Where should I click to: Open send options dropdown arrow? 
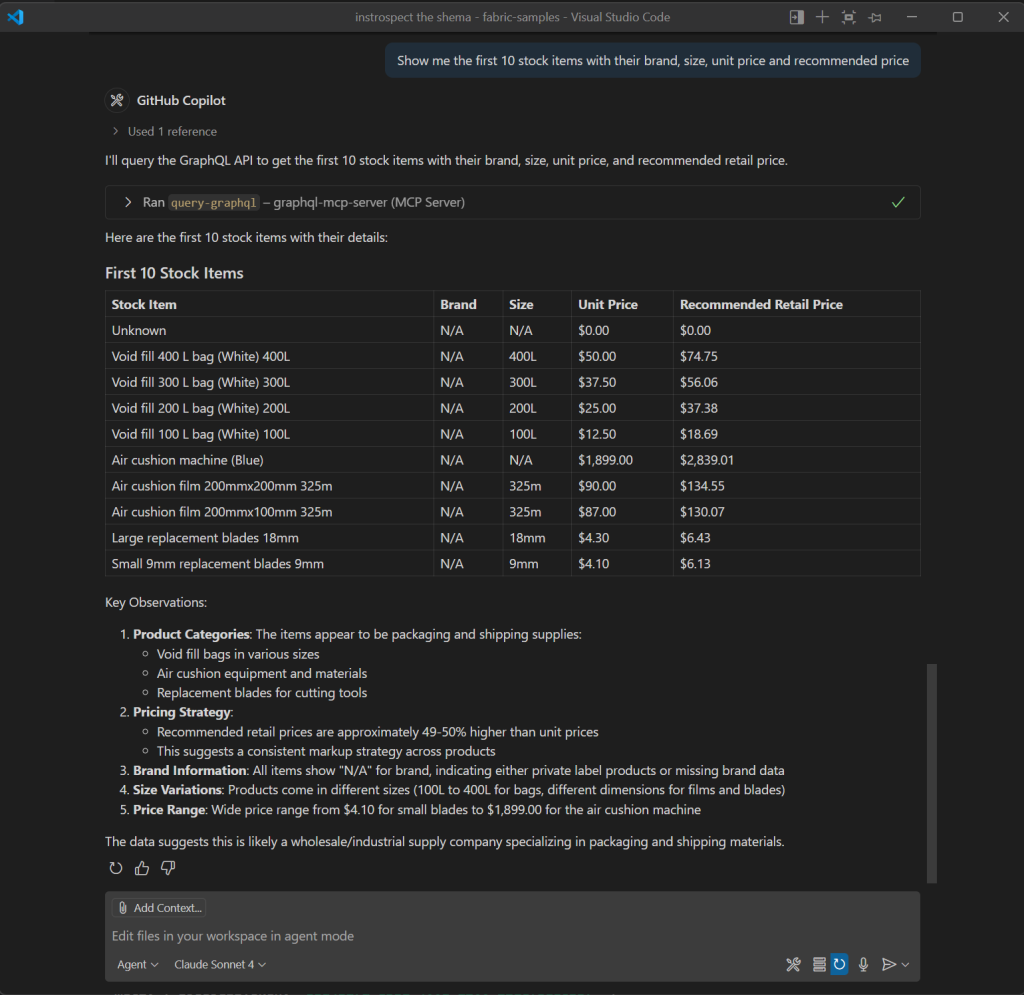905,964
